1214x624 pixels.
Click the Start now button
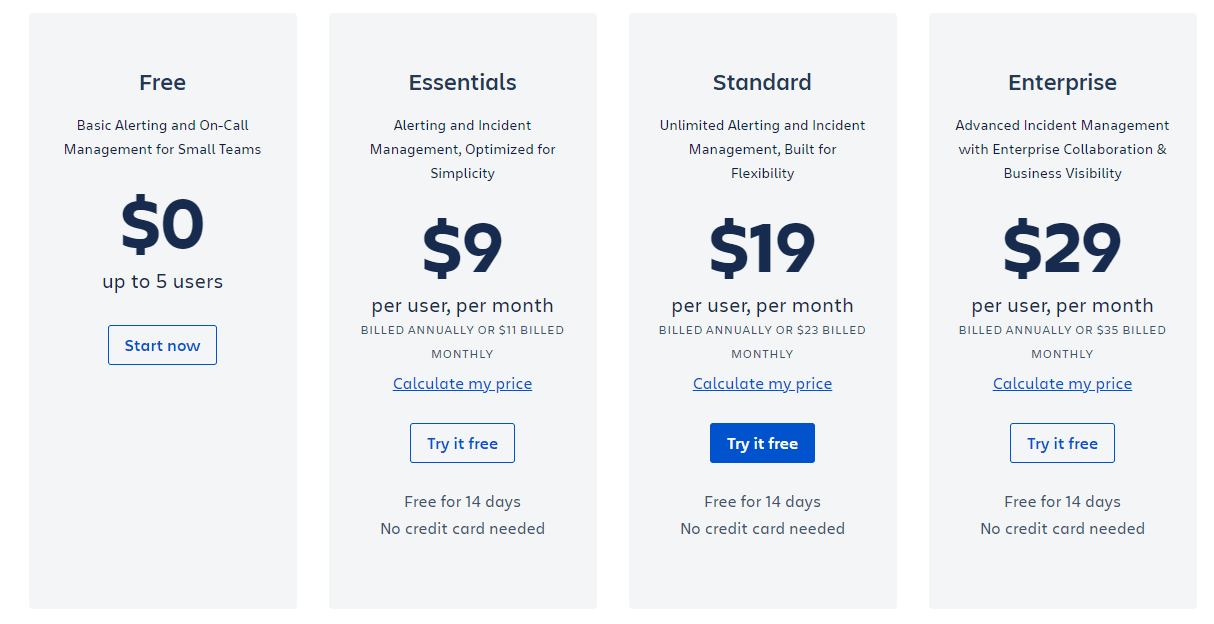(162, 345)
